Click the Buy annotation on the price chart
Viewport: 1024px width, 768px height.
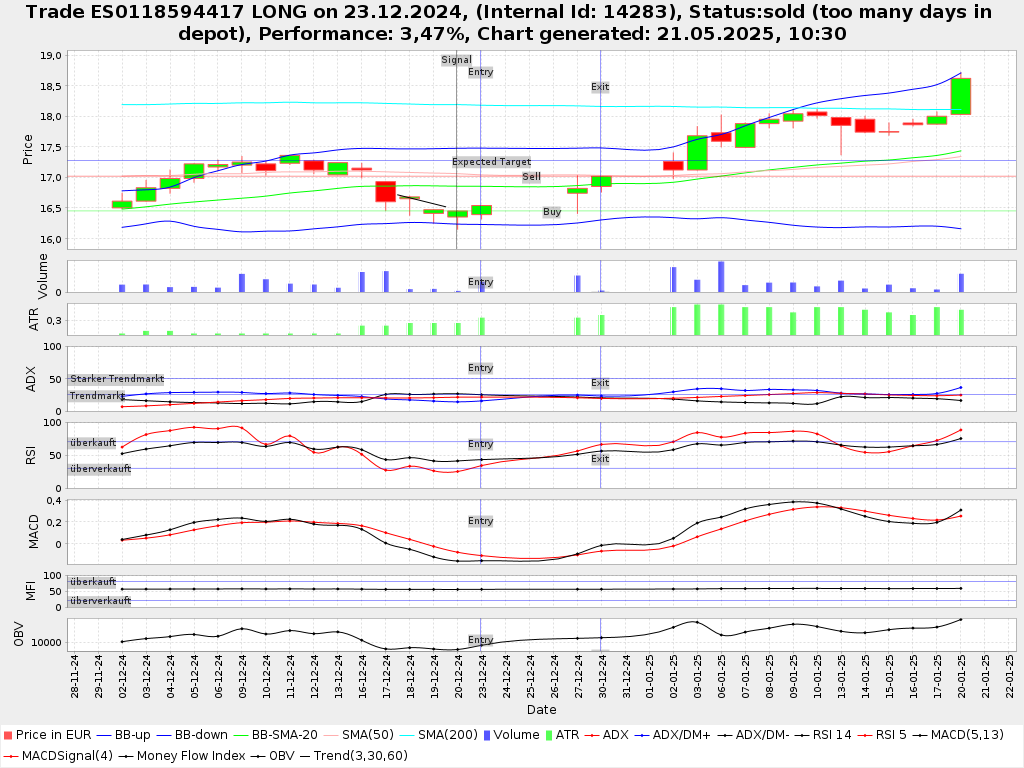552,212
